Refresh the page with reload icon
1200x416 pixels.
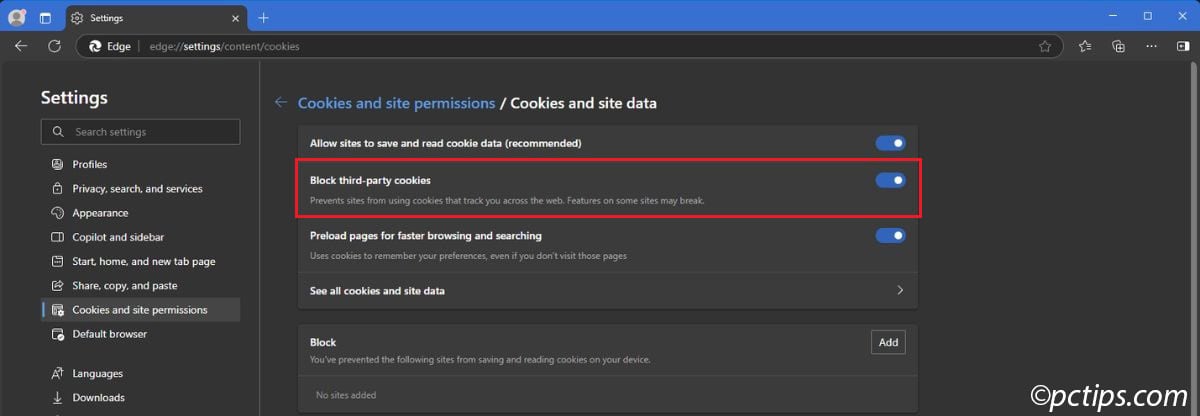click(x=54, y=46)
